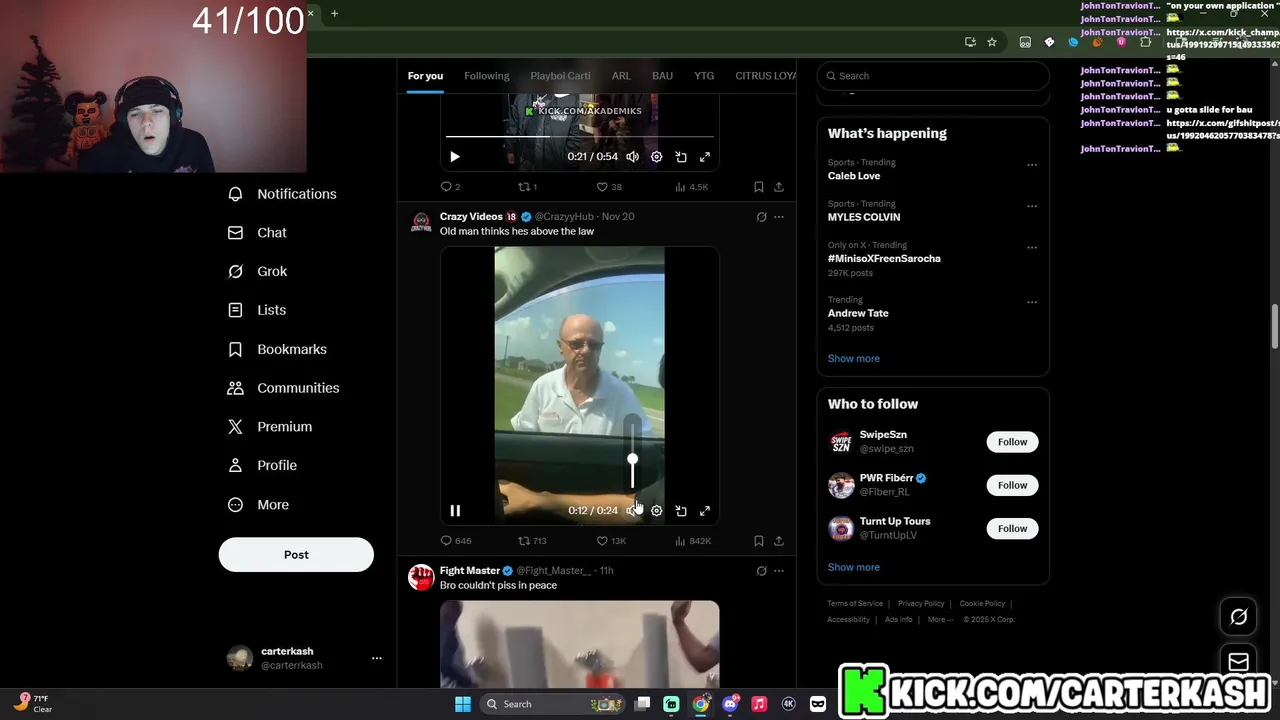This screenshot has height=720, width=1280.
Task: Show more under What's happening
Action: point(854,359)
